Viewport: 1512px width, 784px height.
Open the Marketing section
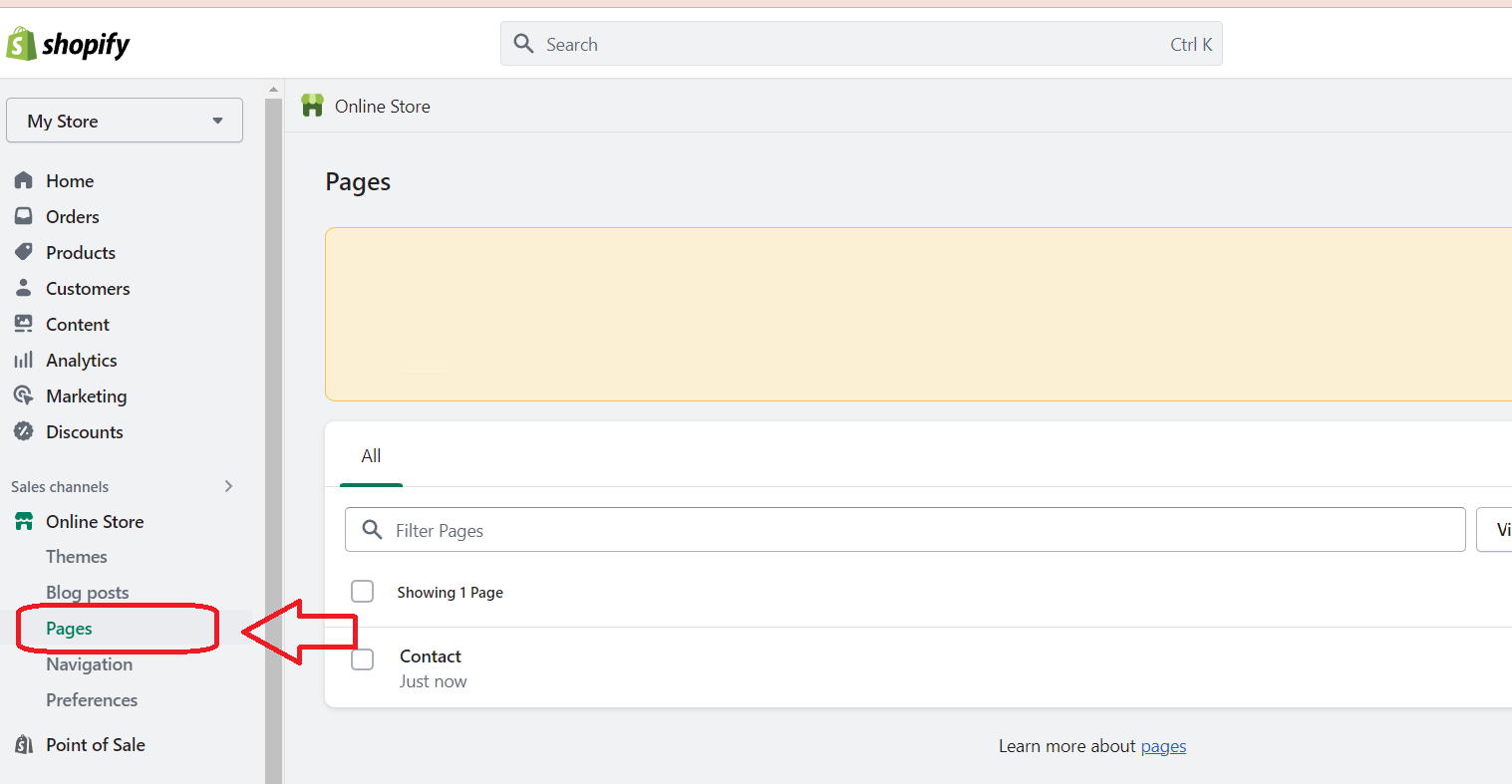(x=87, y=395)
